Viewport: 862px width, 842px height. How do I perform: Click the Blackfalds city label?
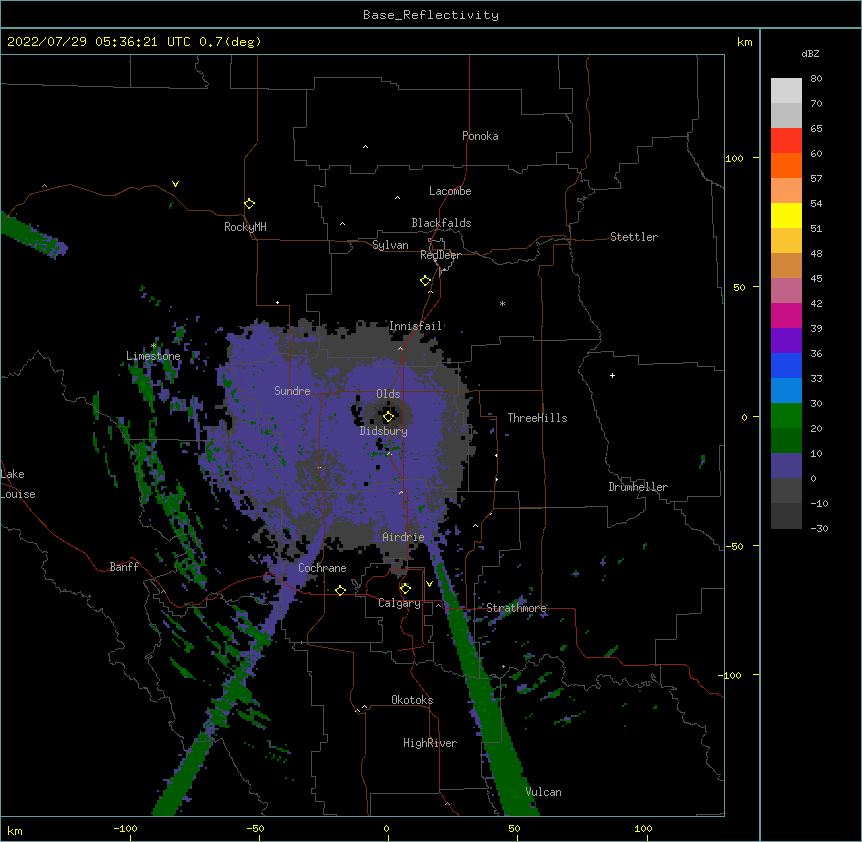[441, 223]
